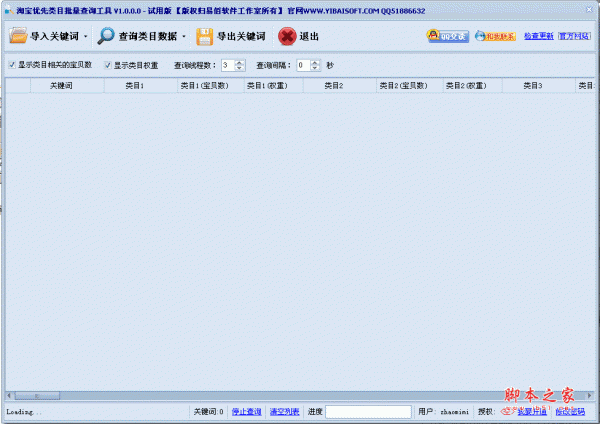
Task: Click the 导出关键词 button label
Action: click(241, 36)
